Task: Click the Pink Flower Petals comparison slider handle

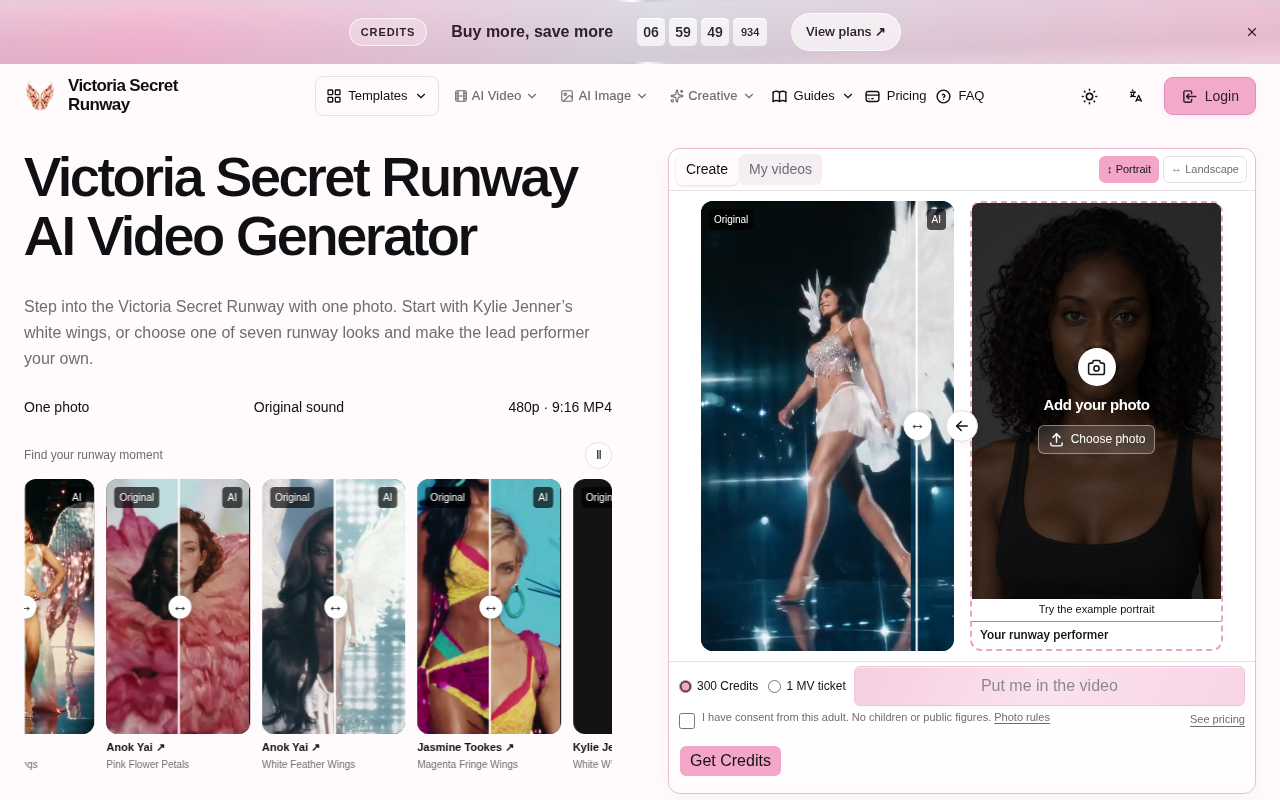Action: (179, 607)
